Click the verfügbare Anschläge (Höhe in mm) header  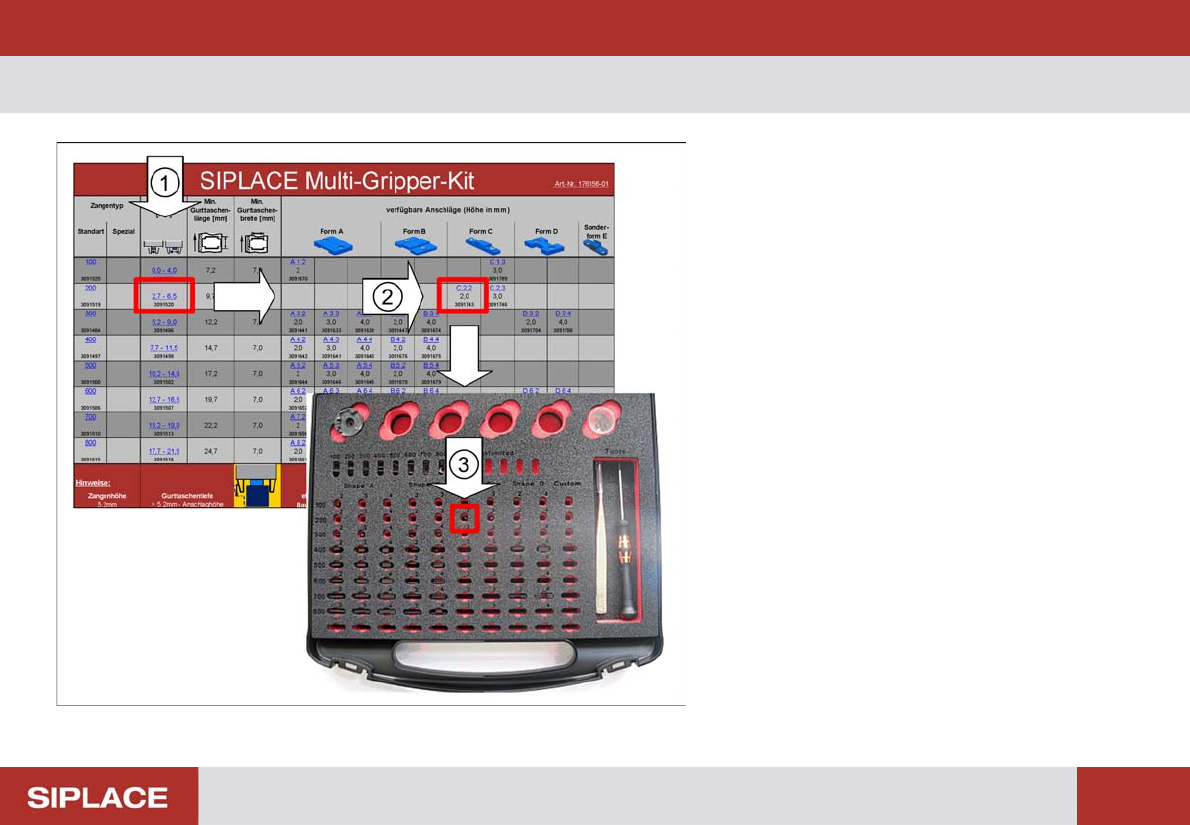pos(448,209)
